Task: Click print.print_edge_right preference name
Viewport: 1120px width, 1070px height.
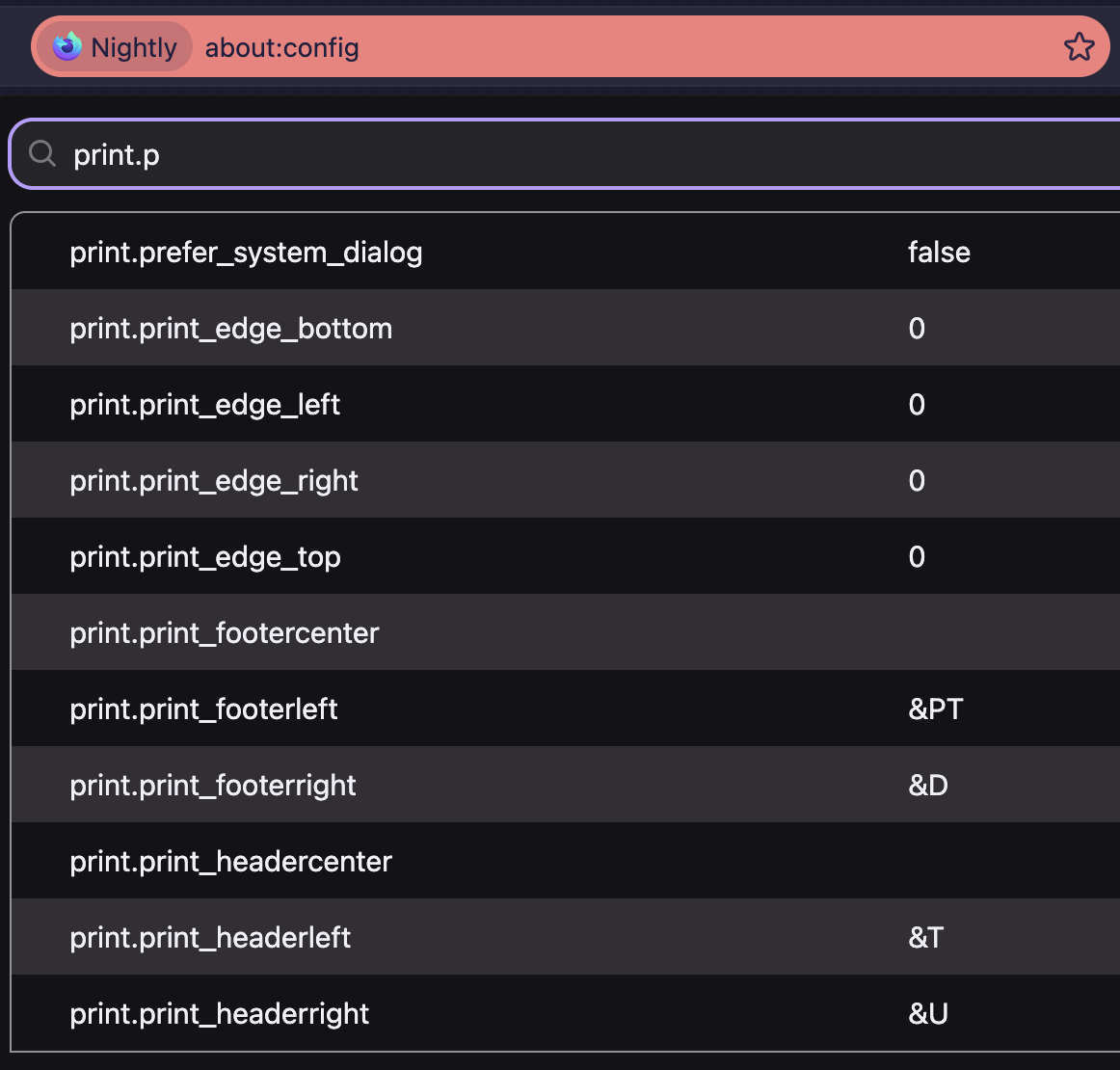Action: 214,481
